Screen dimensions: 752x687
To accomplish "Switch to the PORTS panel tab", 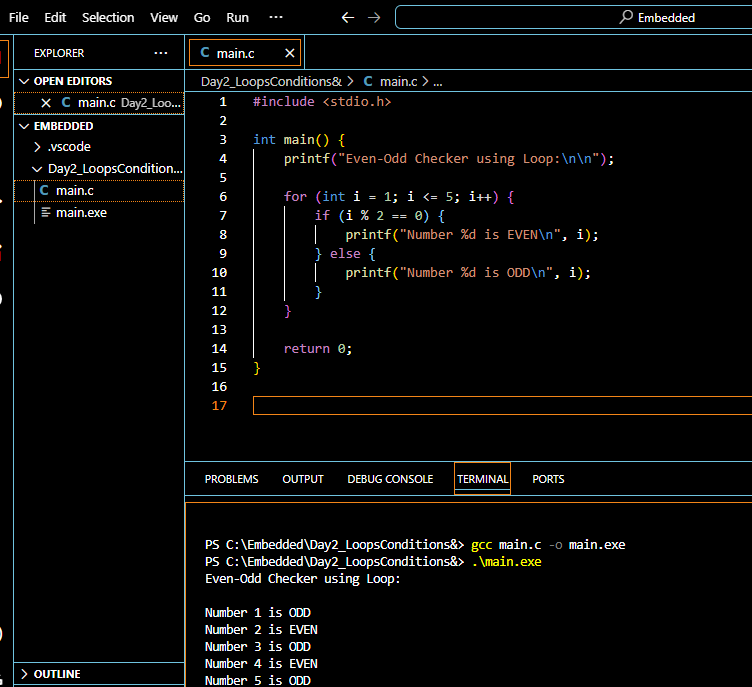I will click(x=548, y=479).
